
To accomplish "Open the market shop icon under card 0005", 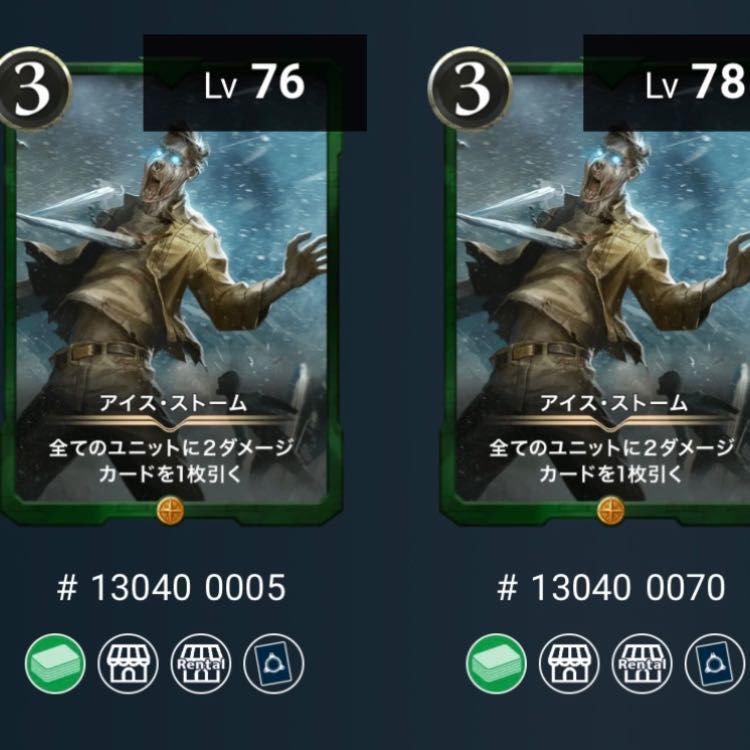I will pos(128,663).
